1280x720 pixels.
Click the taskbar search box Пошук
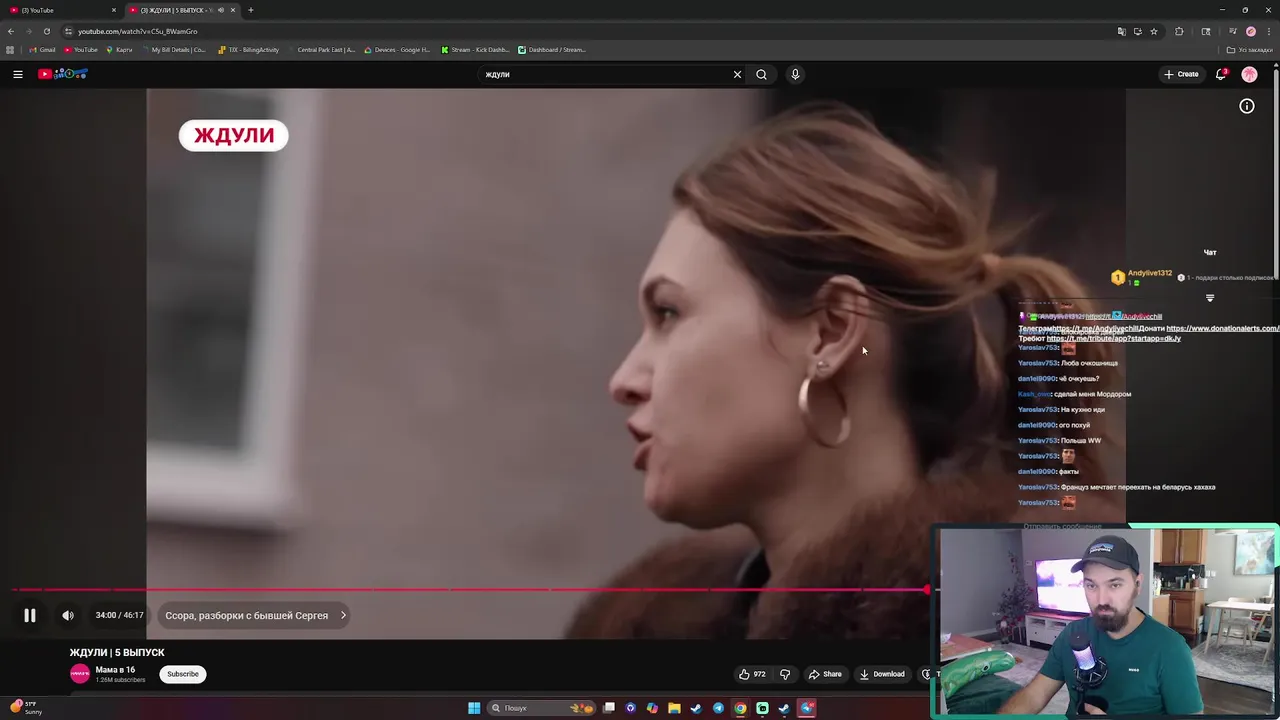541,708
